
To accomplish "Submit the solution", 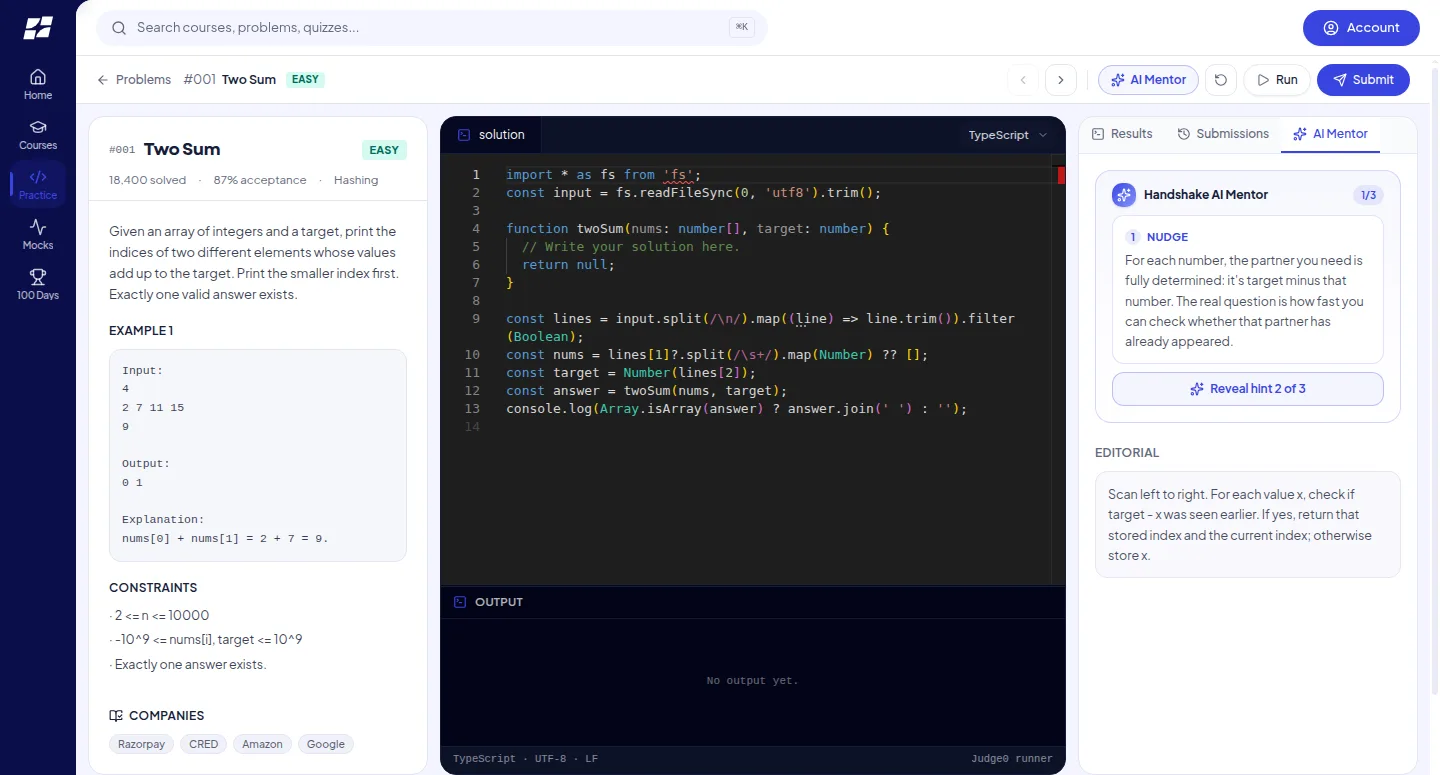I will point(1363,80).
